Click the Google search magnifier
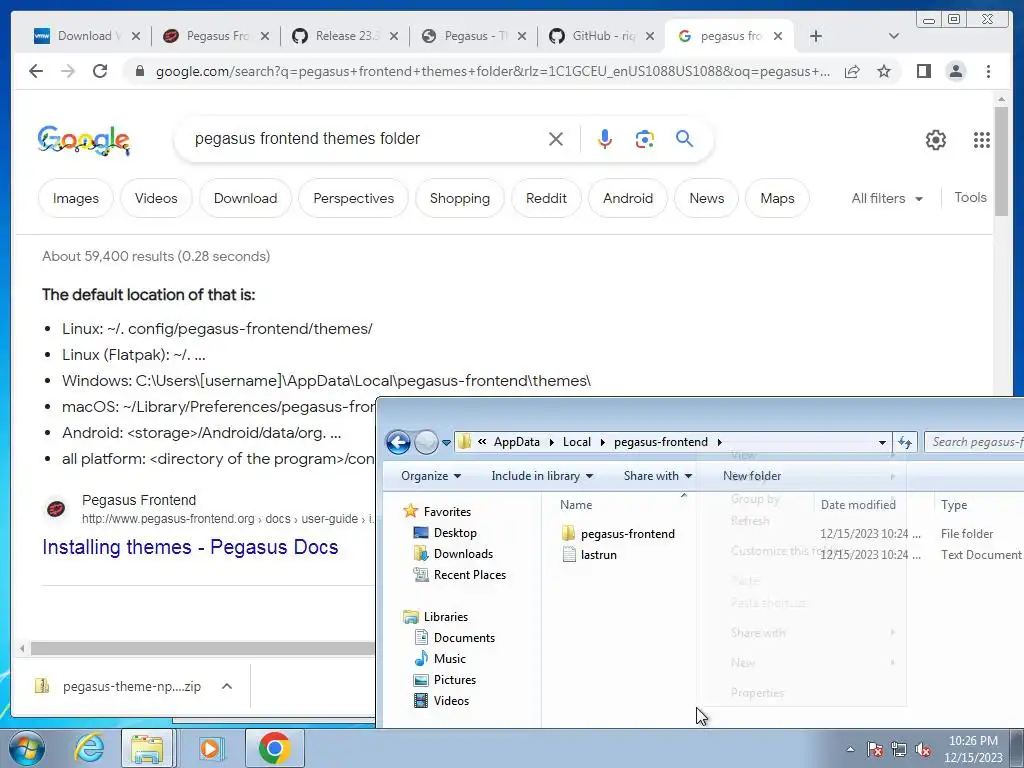The image size is (1024, 768). (684, 138)
